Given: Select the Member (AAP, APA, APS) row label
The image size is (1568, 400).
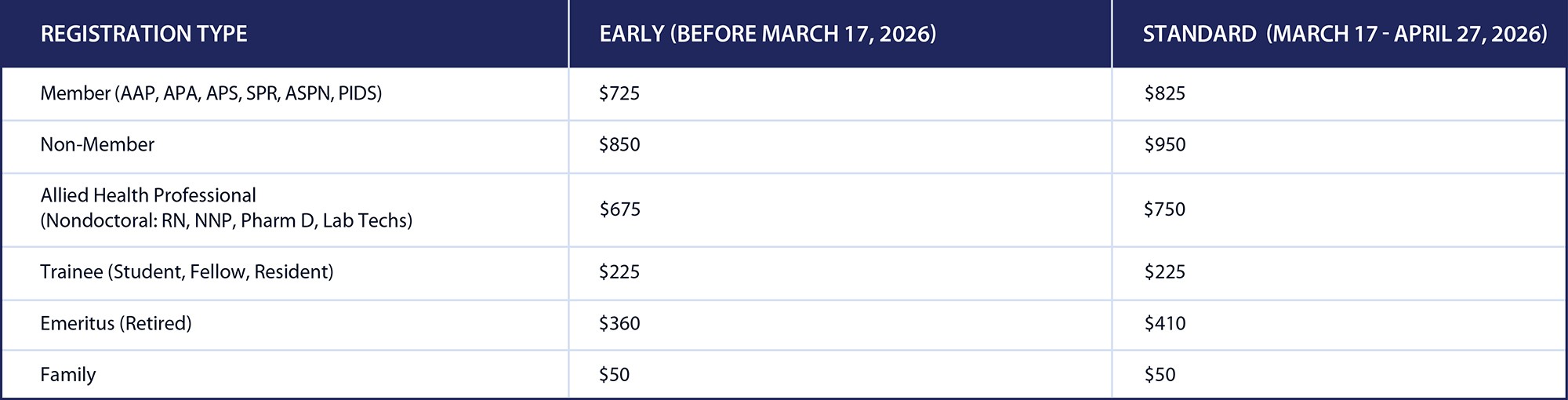Looking at the screenshot, I should (211, 93).
